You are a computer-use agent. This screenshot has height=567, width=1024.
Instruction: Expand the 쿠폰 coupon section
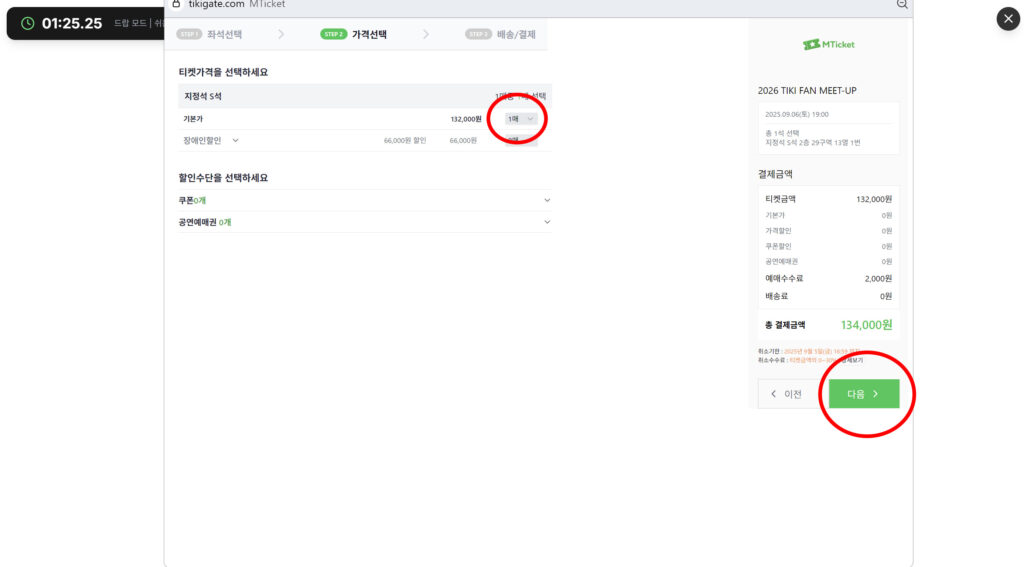coord(546,200)
